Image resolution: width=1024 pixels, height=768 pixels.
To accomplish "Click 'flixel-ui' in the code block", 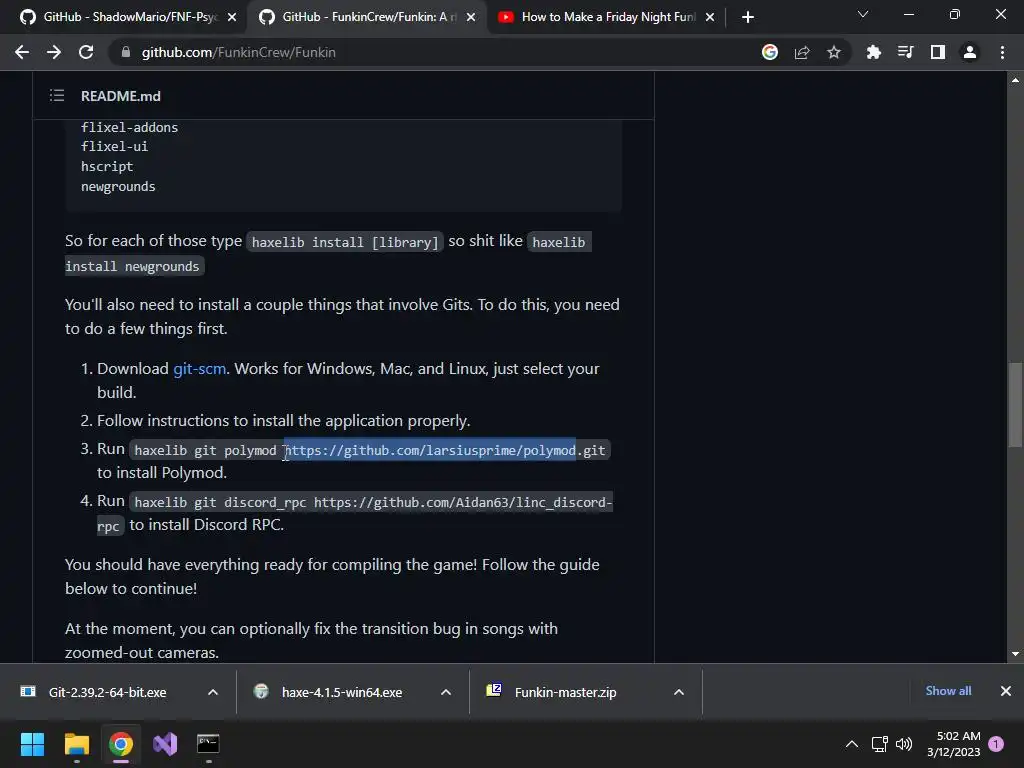I will click(x=114, y=146).
